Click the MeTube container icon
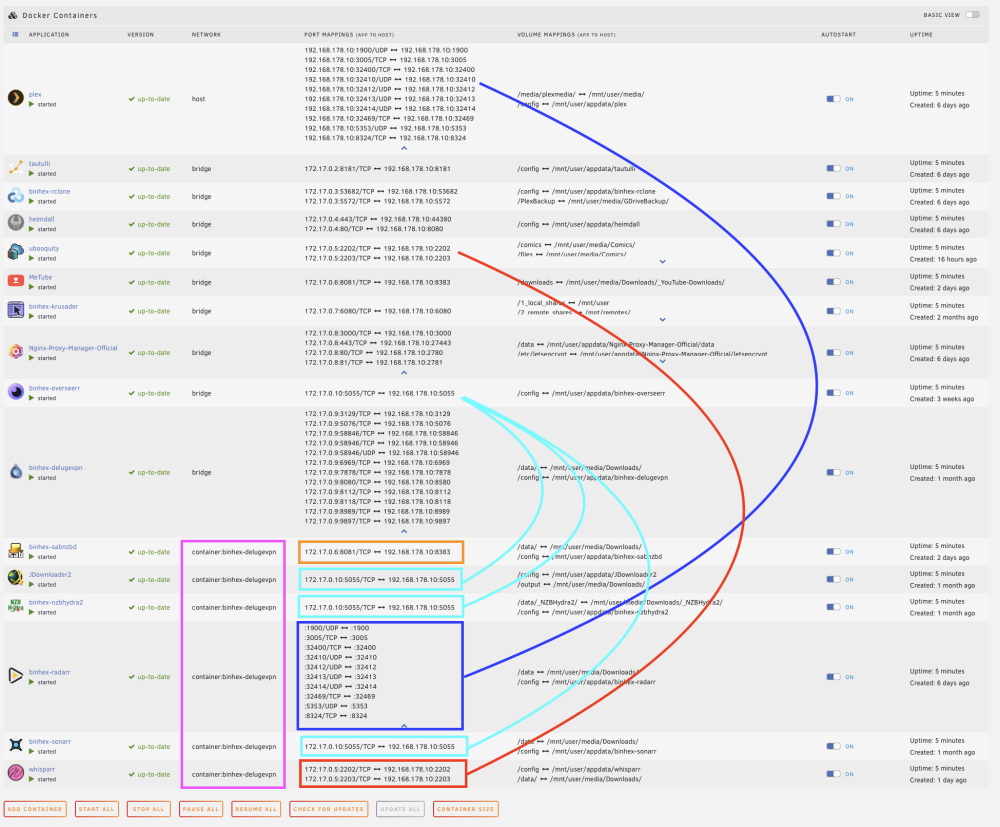The height and width of the screenshot is (827, 1000). 15,281
